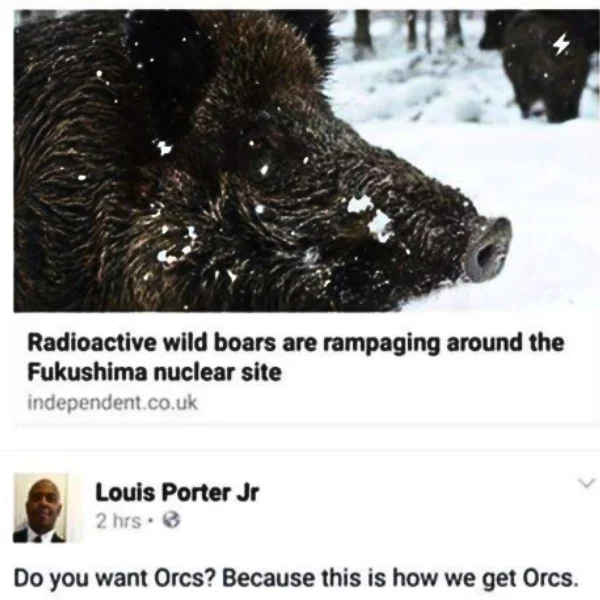
Task: Click the Public globe privacy icon
Action: click(x=171, y=520)
